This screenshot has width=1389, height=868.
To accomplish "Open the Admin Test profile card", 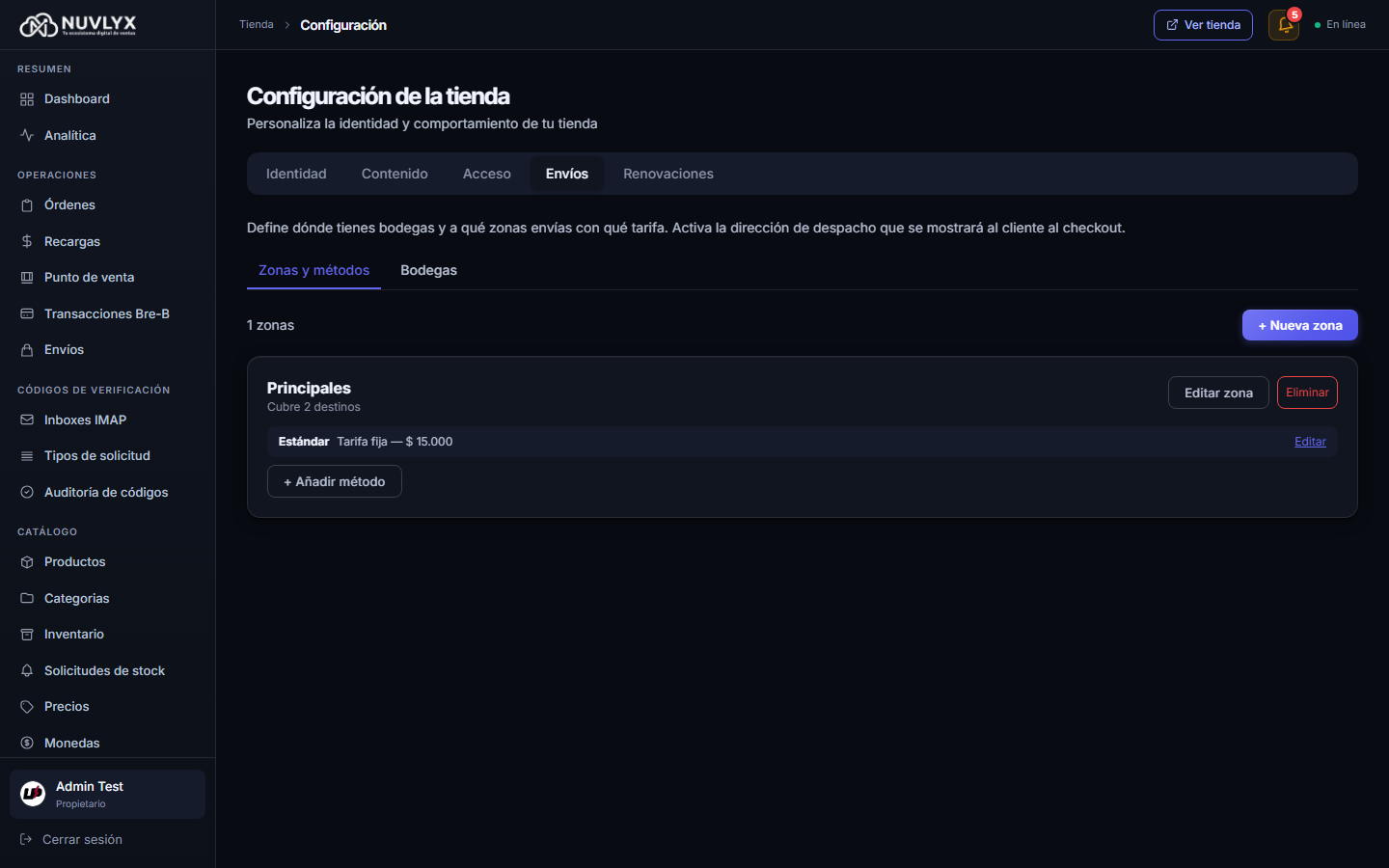I will 107,794.
